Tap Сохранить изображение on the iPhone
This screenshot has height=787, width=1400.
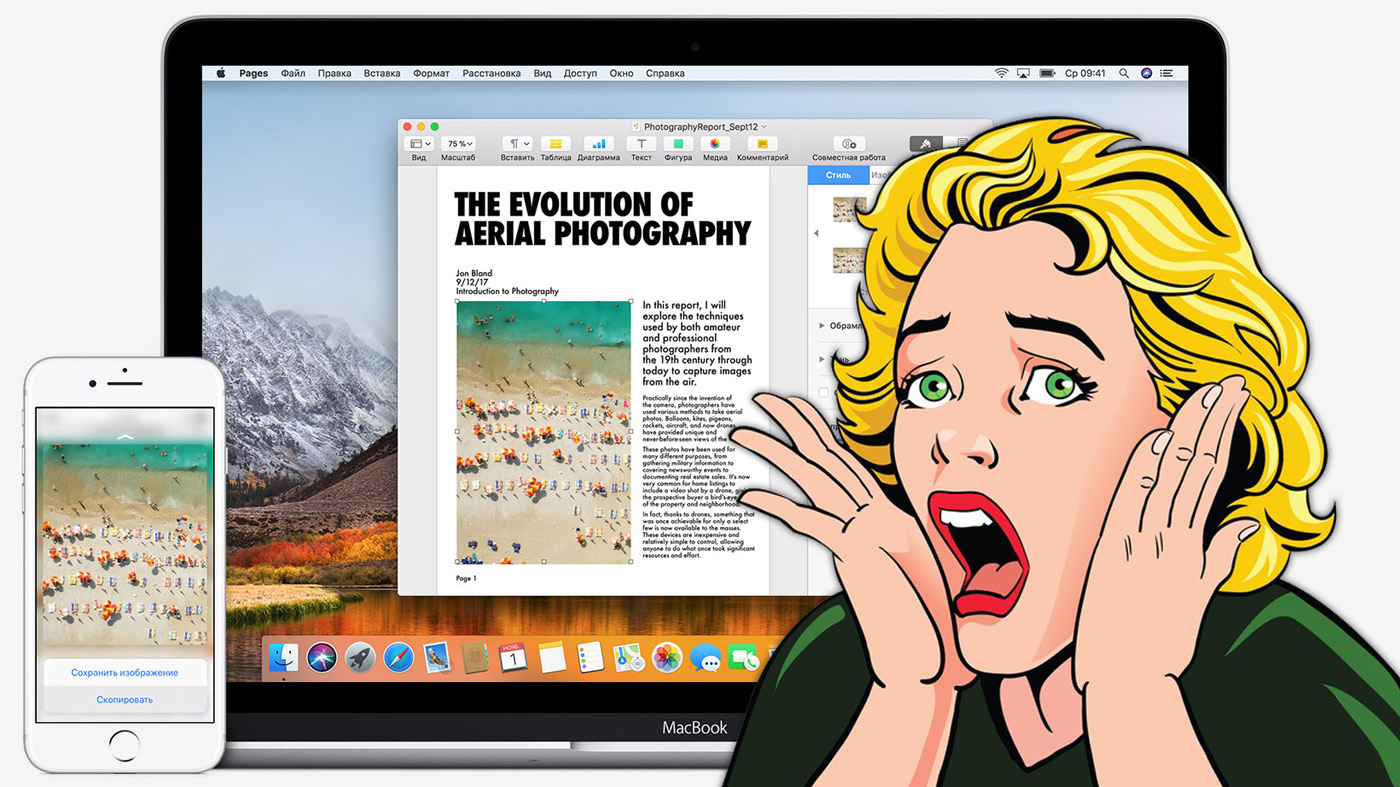[x=125, y=673]
